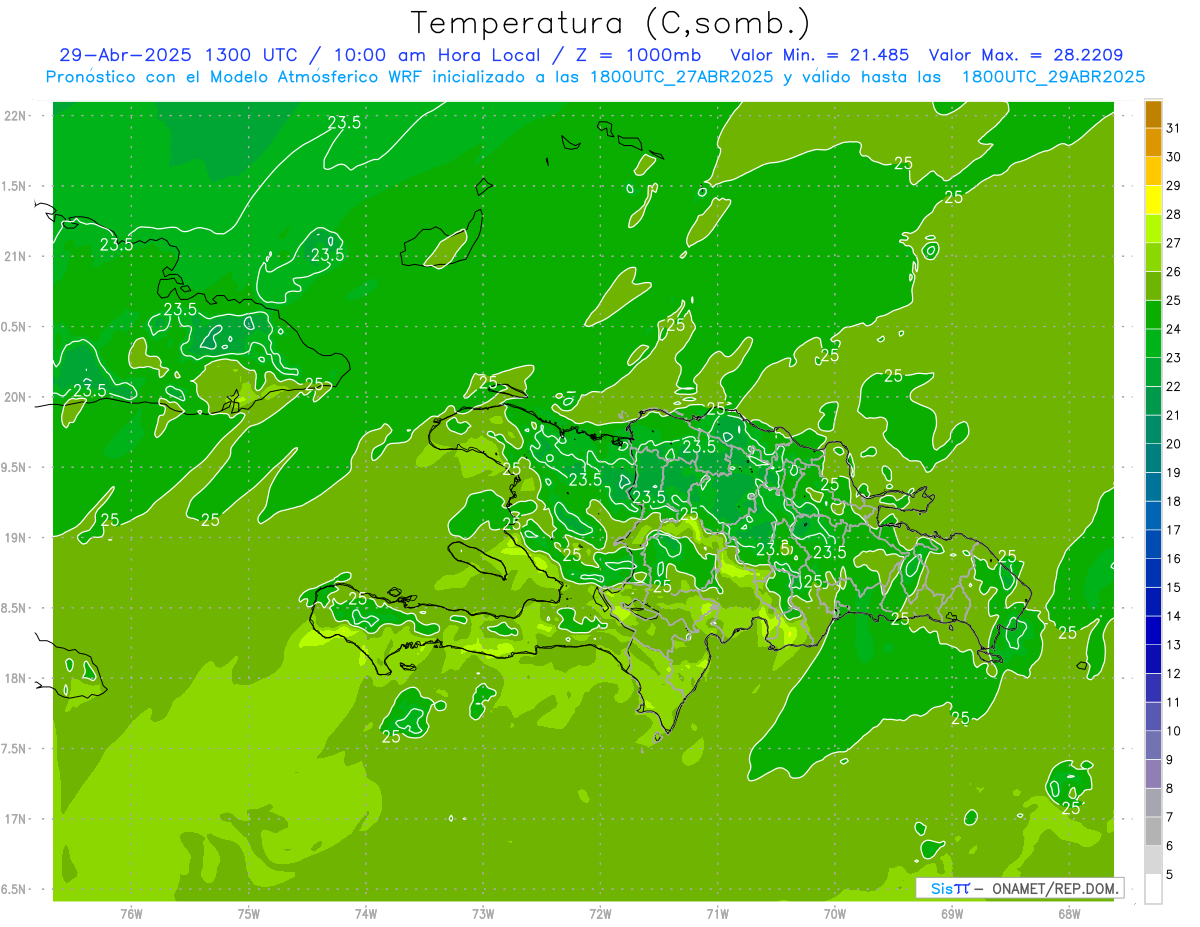This screenshot has width=1200, height=927.
Task: Click the colorbar segment between 29 and 30
Action: tap(1153, 172)
